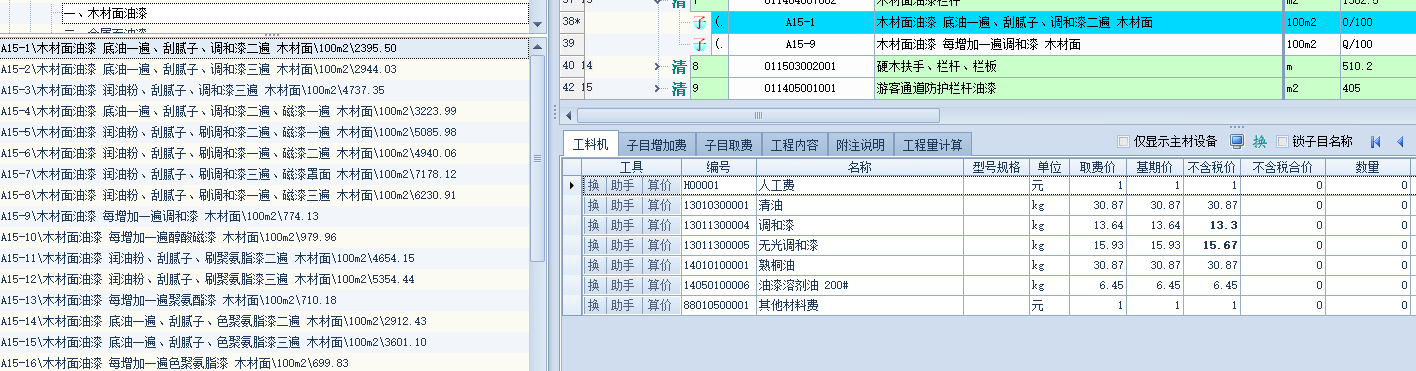1416x371 pixels.
Task: Click the 助手 button on the 熟桐油 row
Action: point(622,265)
